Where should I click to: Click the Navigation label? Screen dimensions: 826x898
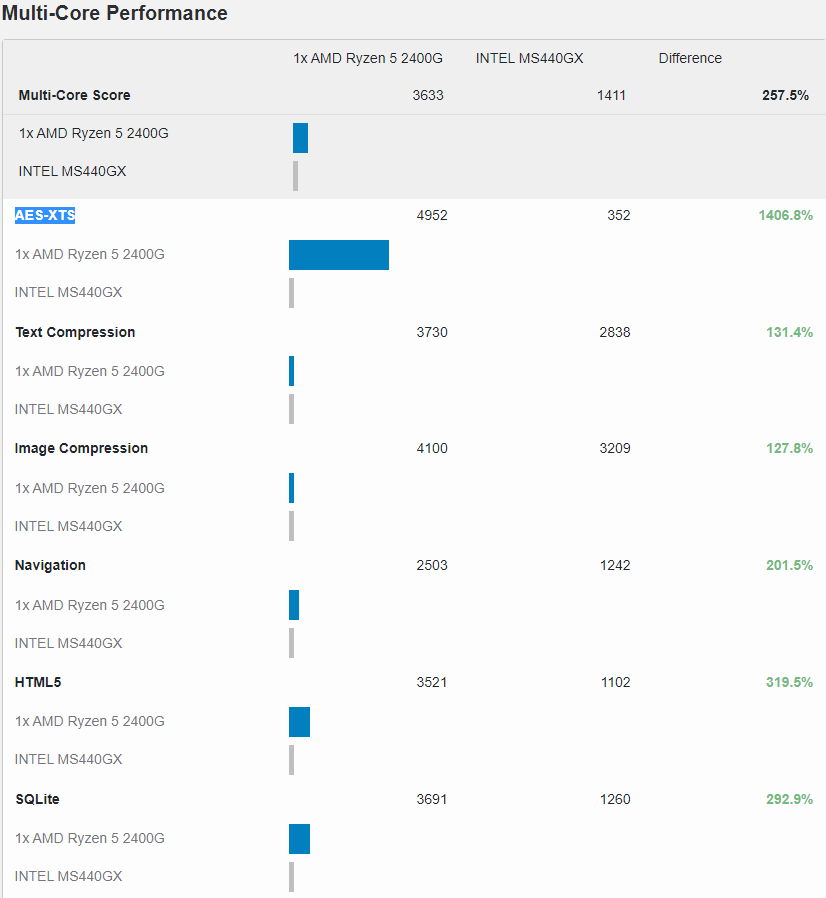50,565
